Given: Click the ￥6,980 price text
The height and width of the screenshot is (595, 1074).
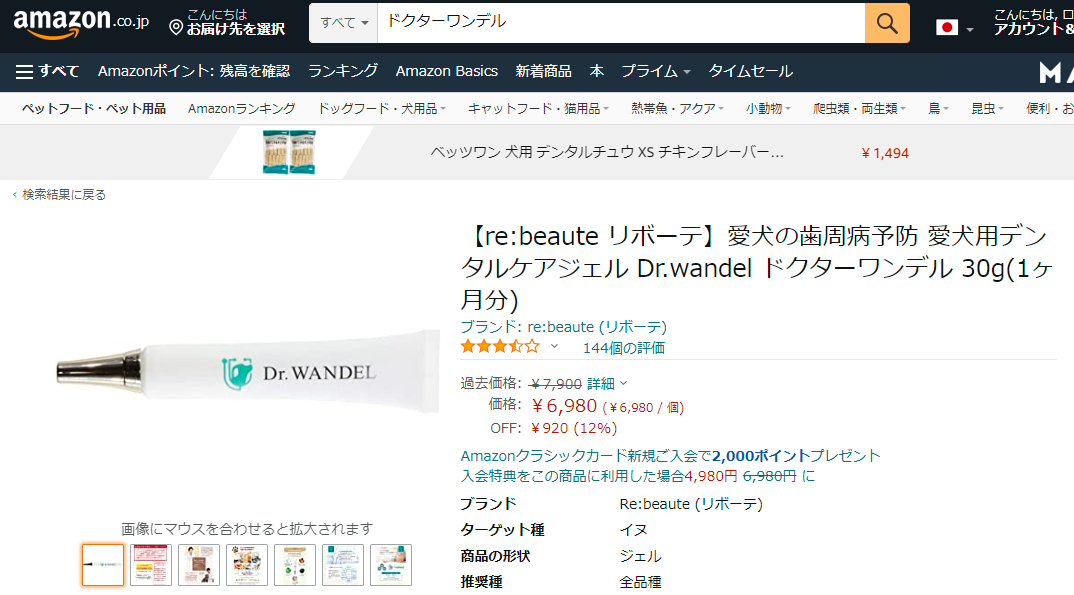Looking at the screenshot, I should [564, 406].
